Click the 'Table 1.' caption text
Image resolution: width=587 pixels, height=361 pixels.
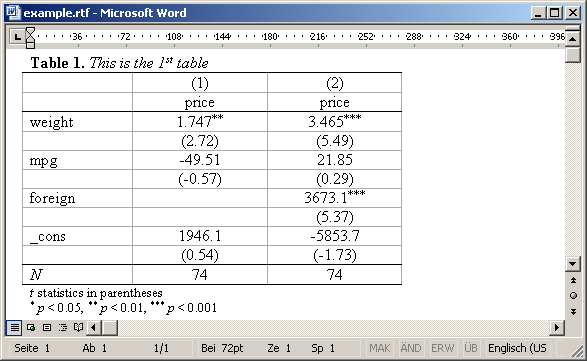(x=57, y=63)
